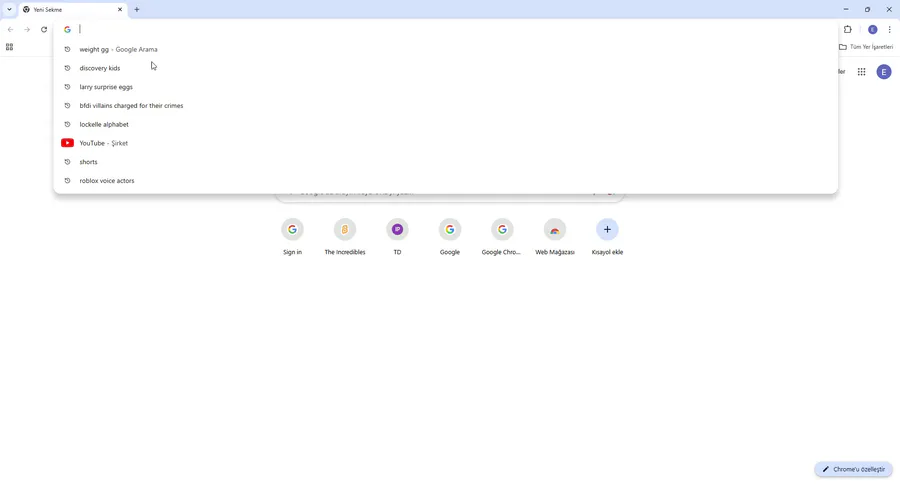Viewport: 900px width, 484px height.
Task: Select the larry surprise eggs suggestion
Action: [x=445, y=87]
